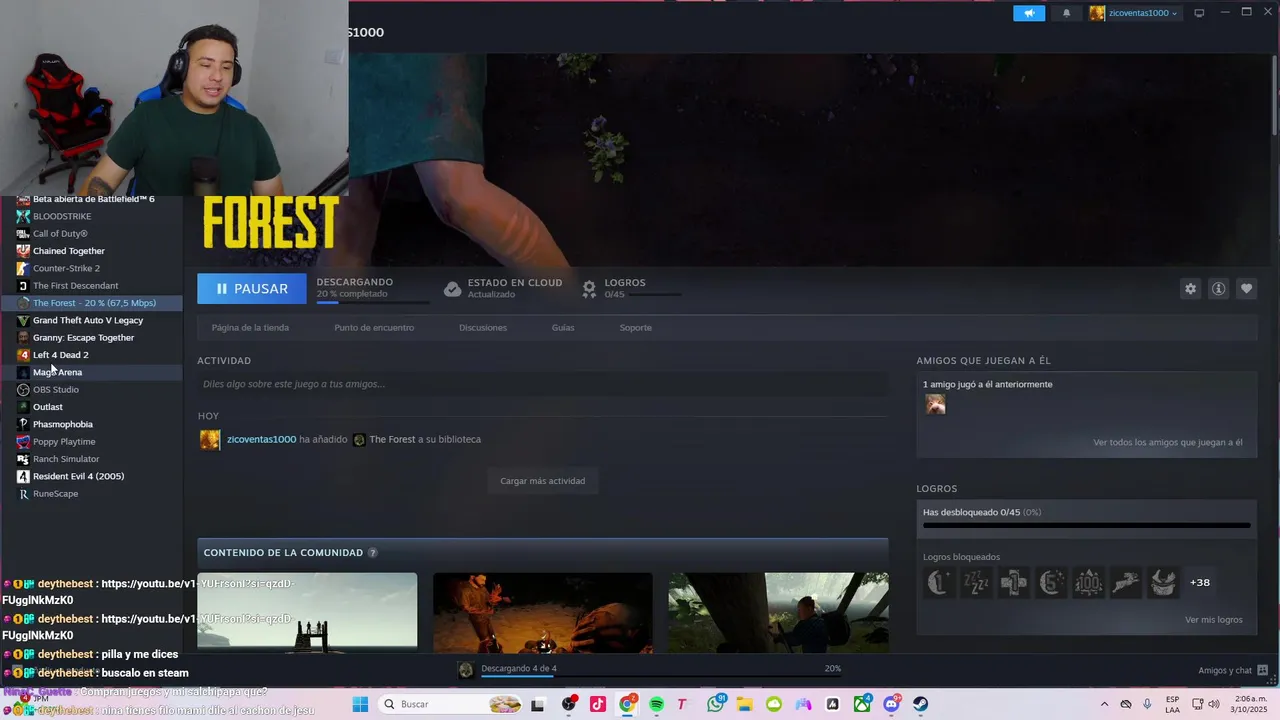
Task: Open game settings gear icon
Action: [1190, 288]
